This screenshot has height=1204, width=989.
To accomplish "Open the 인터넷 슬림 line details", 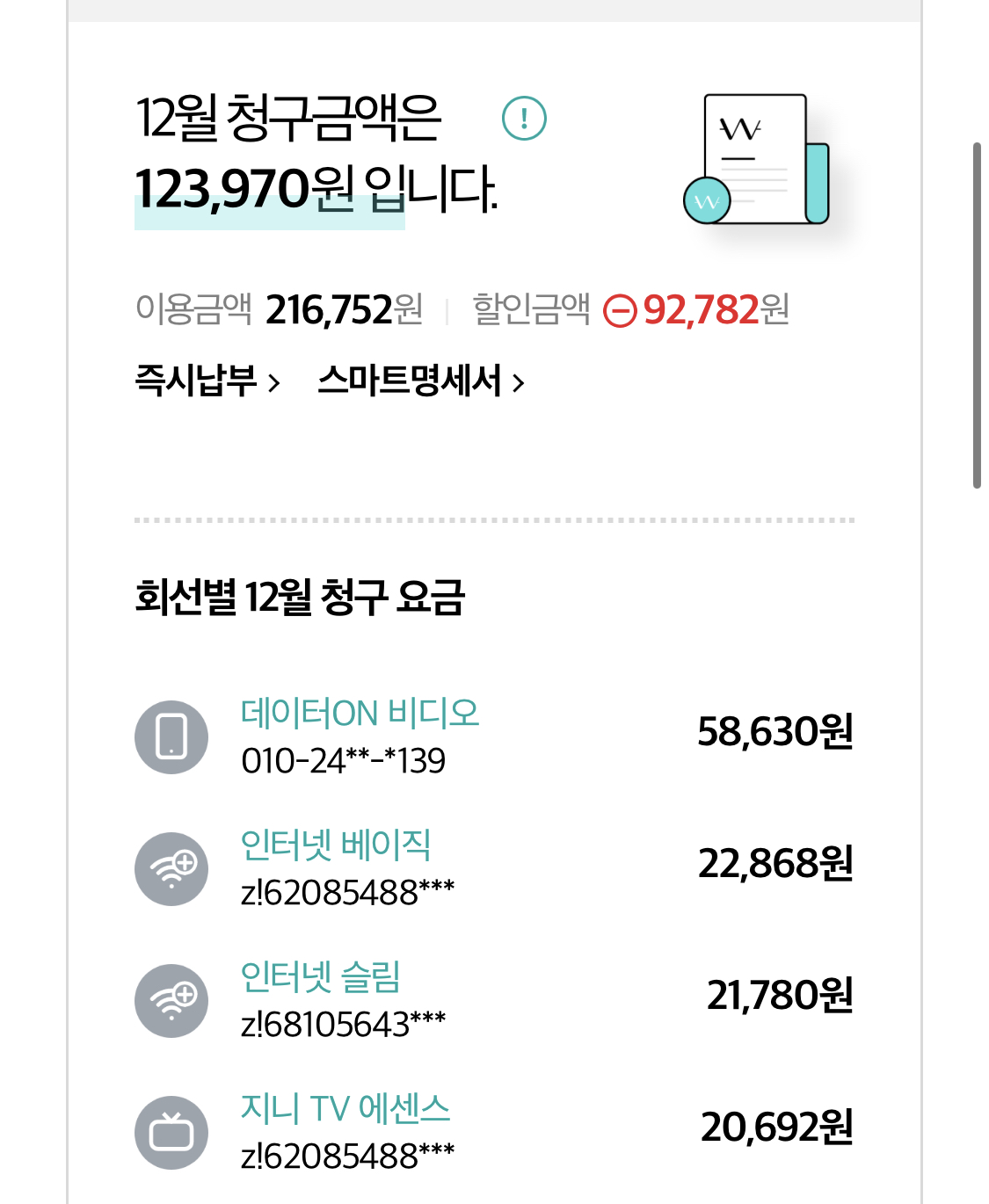I will [321, 976].
